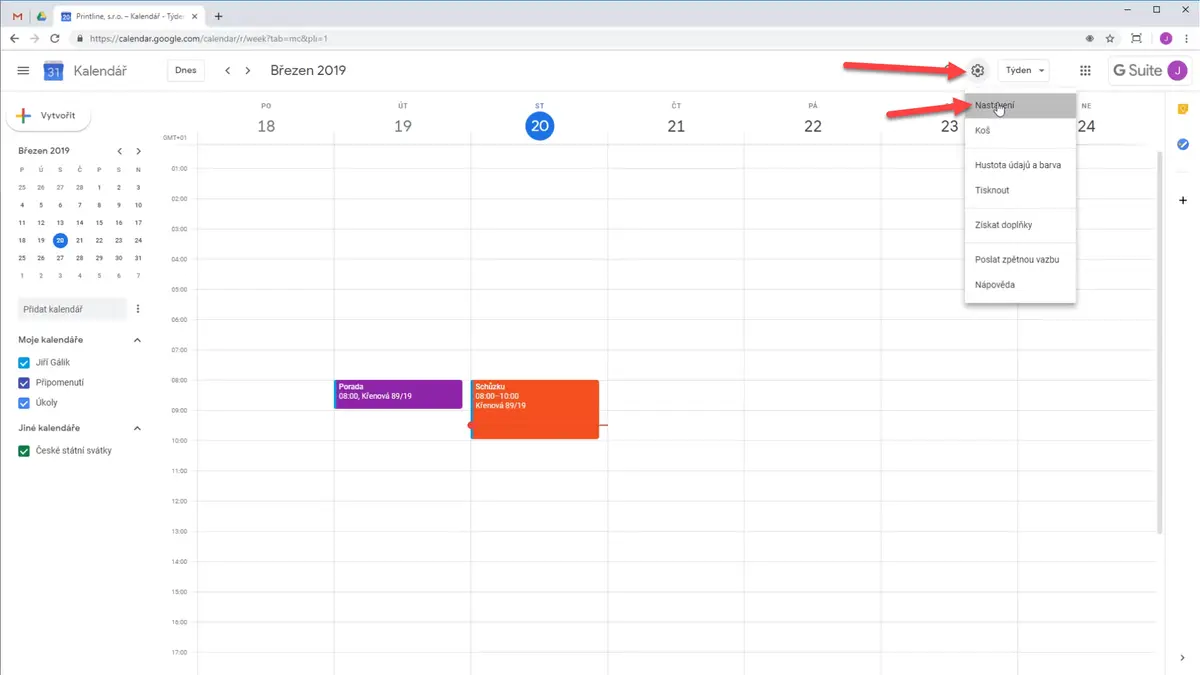Screen dimensions: 1200x675
Task: Open the Týden view dropdown
Action: (1023, 71)
